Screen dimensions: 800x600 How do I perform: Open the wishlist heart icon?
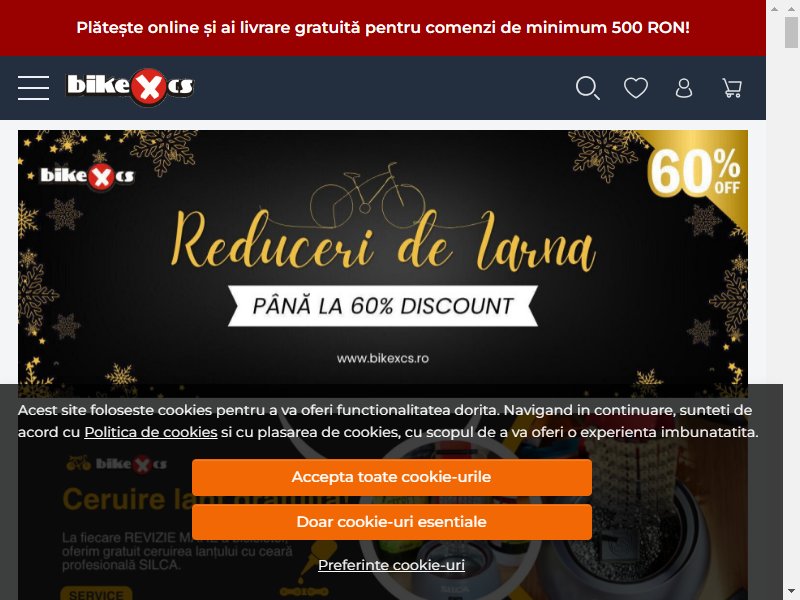[x=636, y=88]
